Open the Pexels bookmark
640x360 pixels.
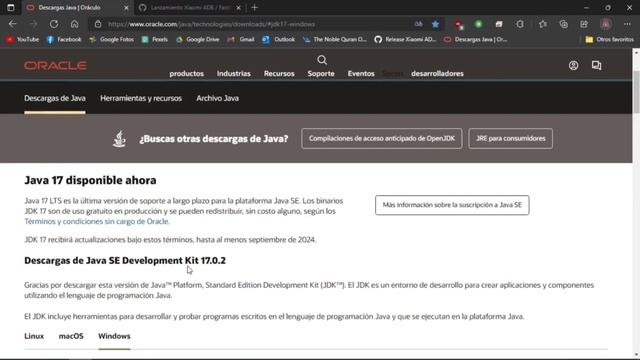click(x=155, y=40)
